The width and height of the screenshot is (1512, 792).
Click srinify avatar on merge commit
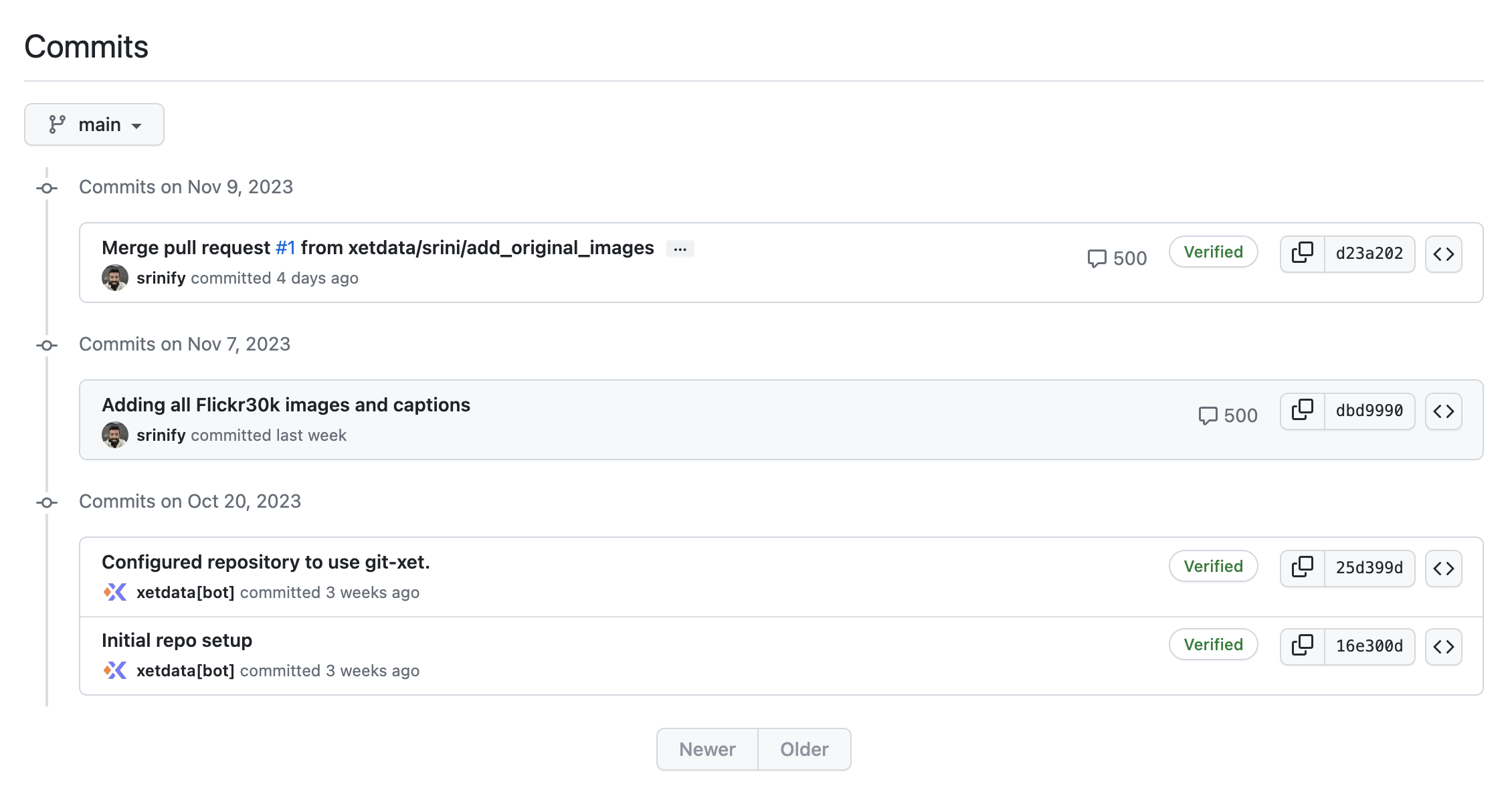115,278
